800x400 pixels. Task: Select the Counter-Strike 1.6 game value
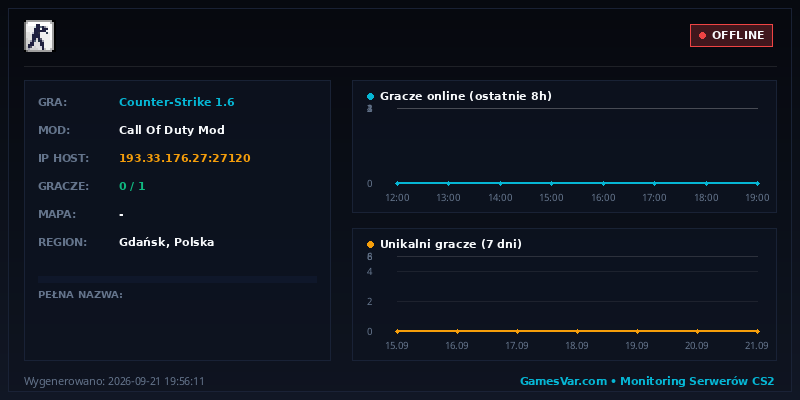(x=177, y=102)
